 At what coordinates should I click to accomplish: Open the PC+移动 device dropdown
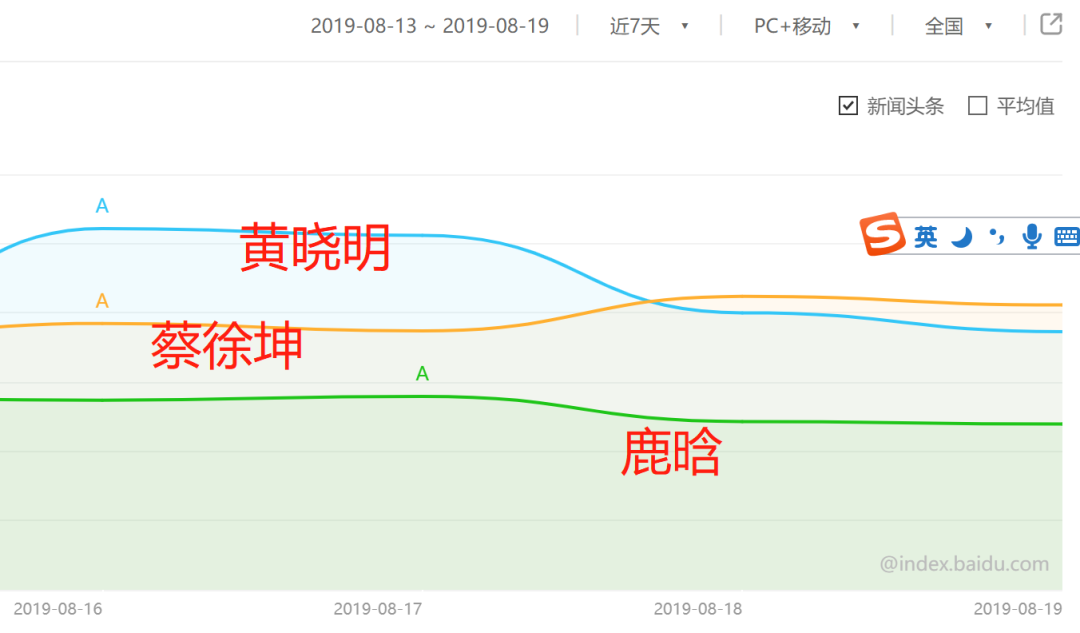pos(806,26)
